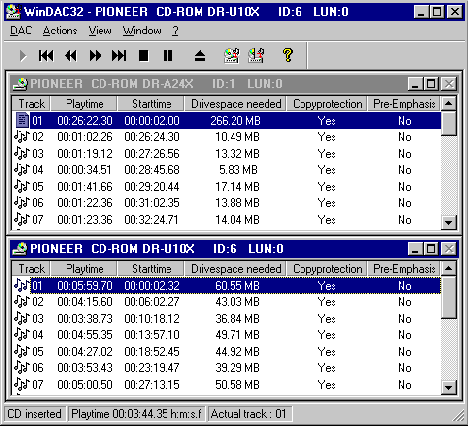Sort DR-A24X list by Playtime header

coord(84,104)
